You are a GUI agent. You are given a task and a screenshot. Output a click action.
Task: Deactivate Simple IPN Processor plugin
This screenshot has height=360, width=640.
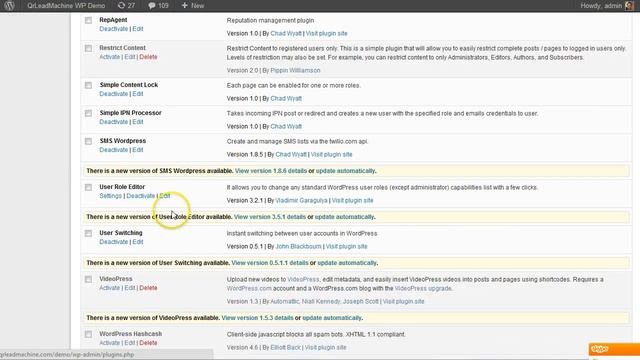113,122
